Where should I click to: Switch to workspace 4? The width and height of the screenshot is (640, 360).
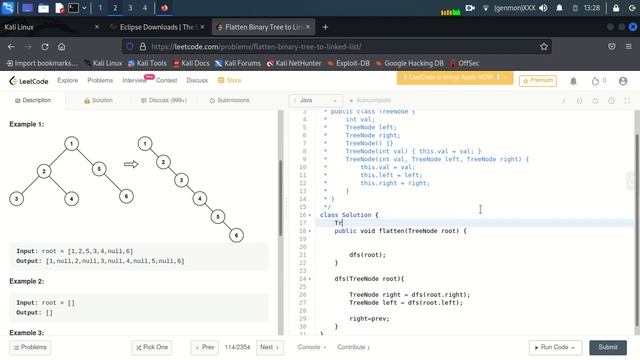[144, 8]
